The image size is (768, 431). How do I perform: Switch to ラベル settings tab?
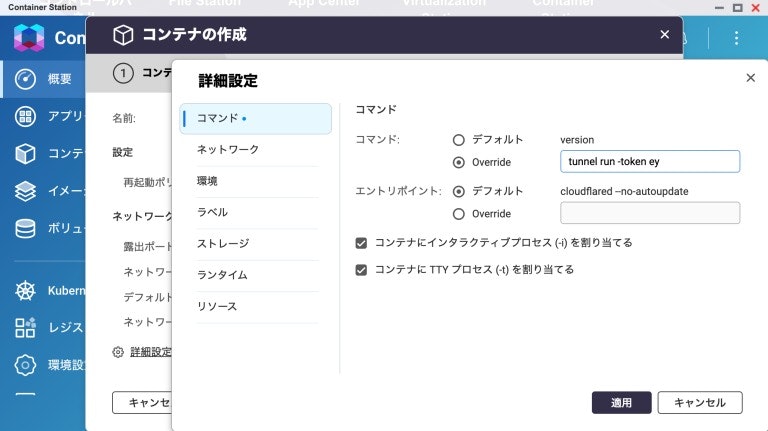(258, 213)
